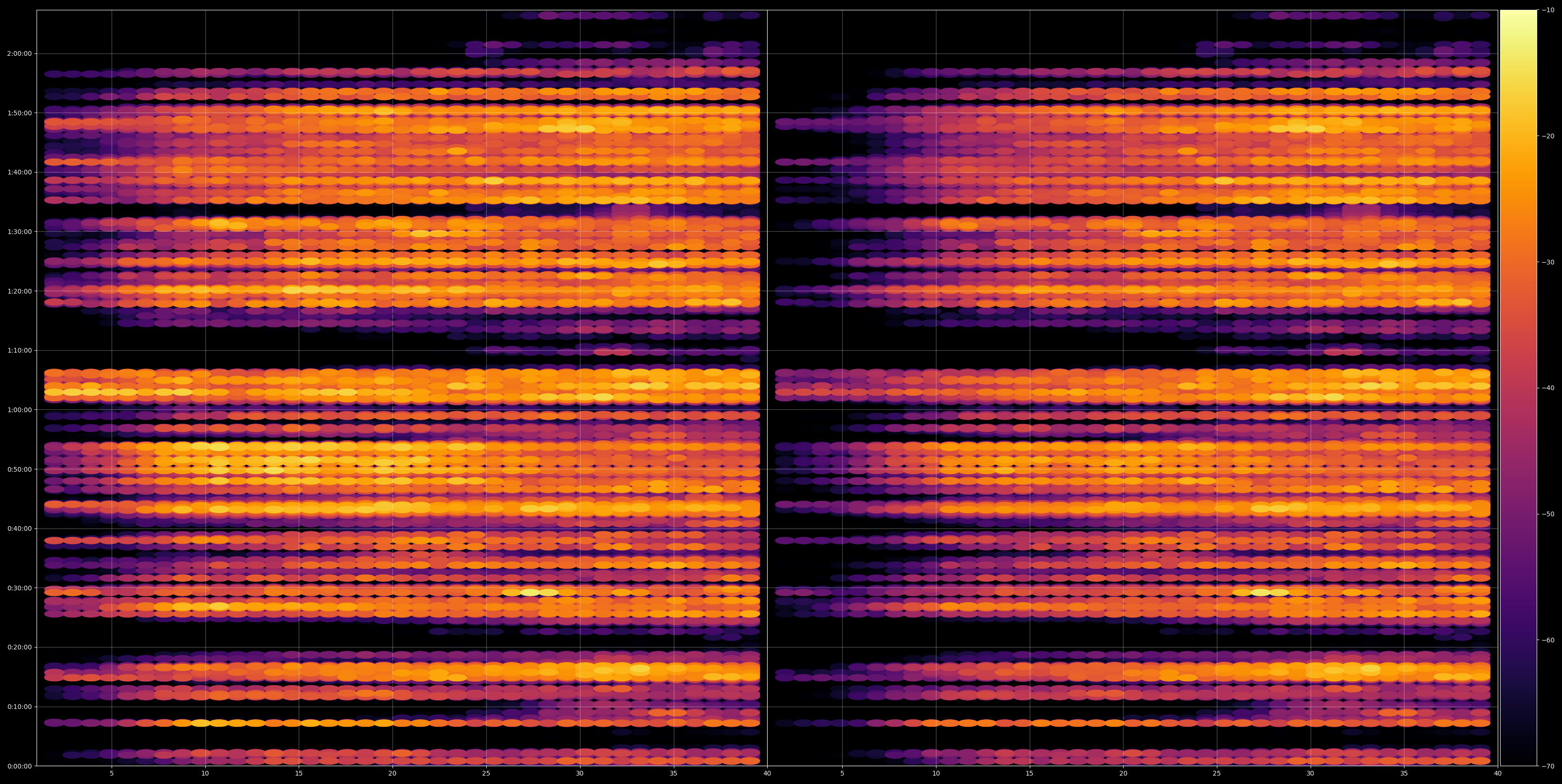Select the 0:20:00 time axis label

click(19, 647)
